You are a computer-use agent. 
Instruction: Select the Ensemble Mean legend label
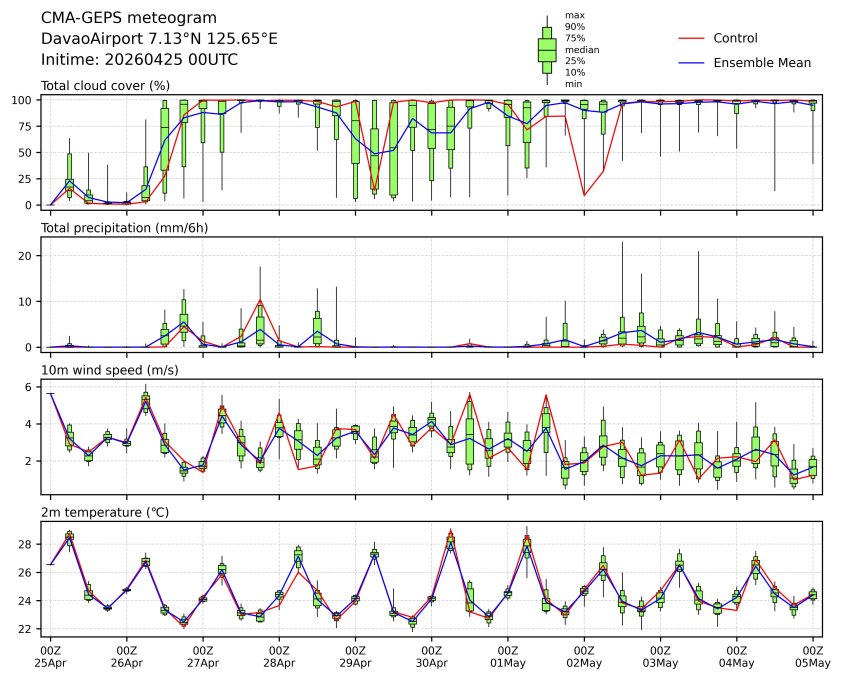click(761, 63)
